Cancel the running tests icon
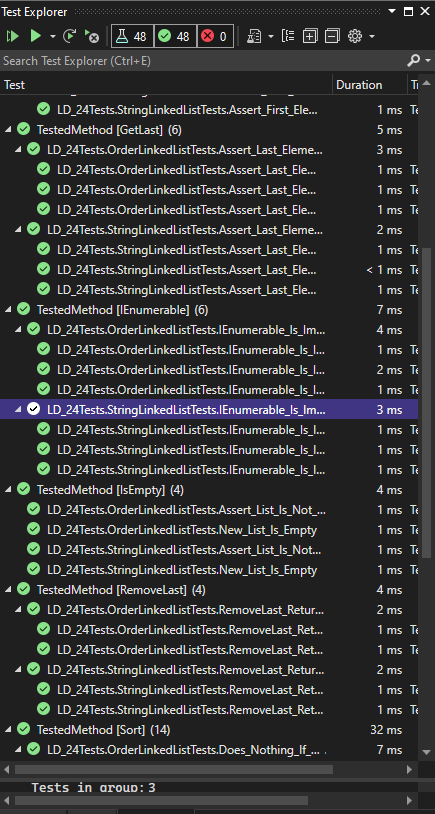Screen dimensions: 435x814 [x=91, y=36]
